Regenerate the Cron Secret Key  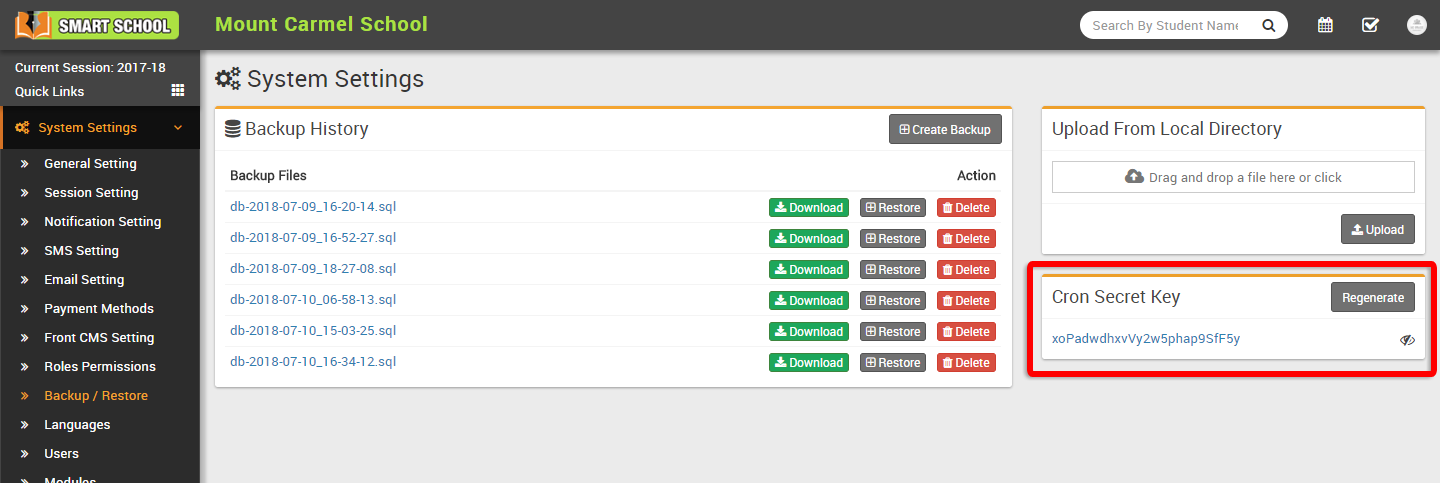pos(1372,297)
